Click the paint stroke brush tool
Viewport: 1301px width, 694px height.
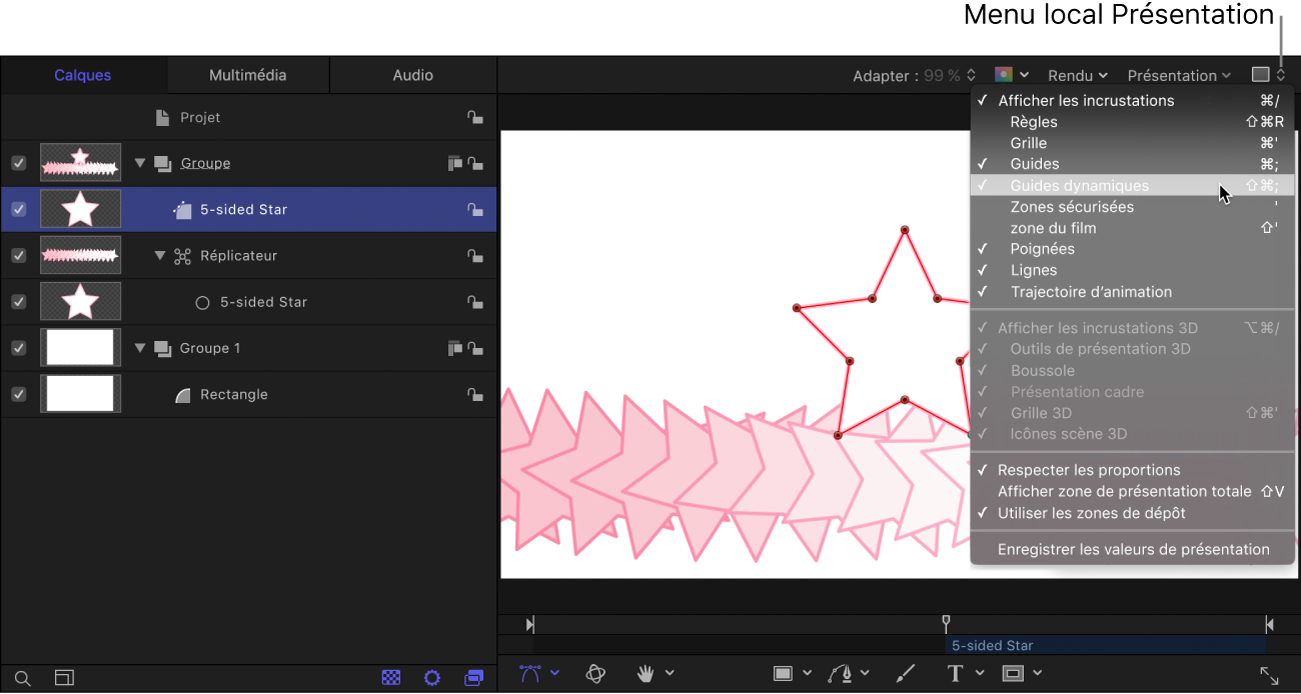point(904,674)
